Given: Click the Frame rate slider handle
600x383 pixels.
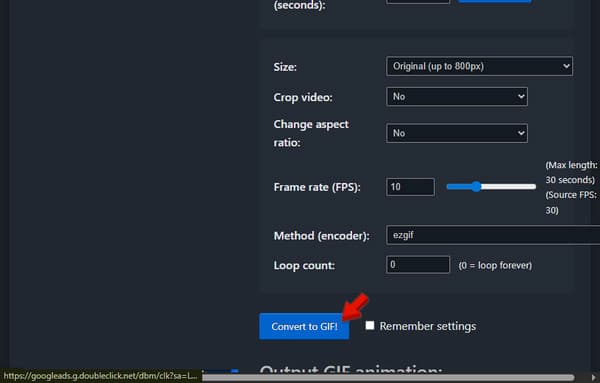Looking at the screenshot, I should pos(476,186).
